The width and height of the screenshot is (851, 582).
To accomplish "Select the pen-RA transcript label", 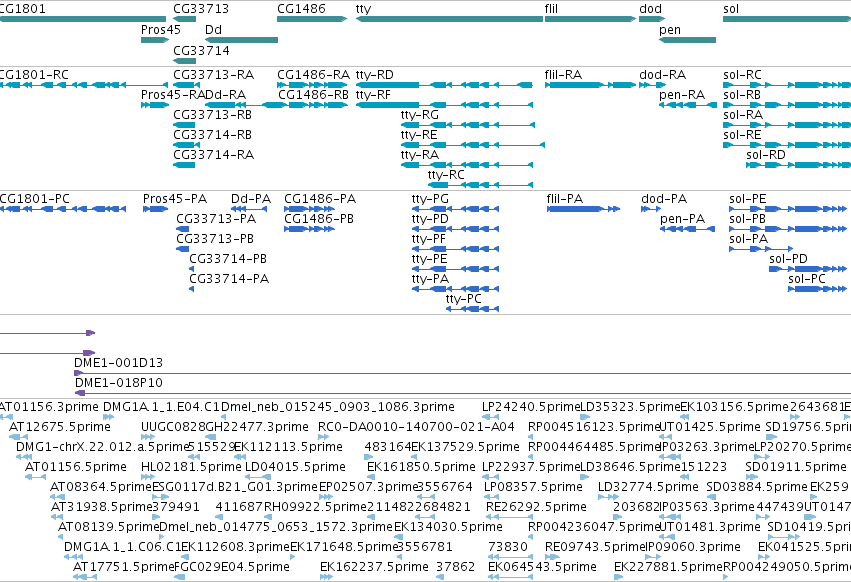I will (x=682, y=94).
